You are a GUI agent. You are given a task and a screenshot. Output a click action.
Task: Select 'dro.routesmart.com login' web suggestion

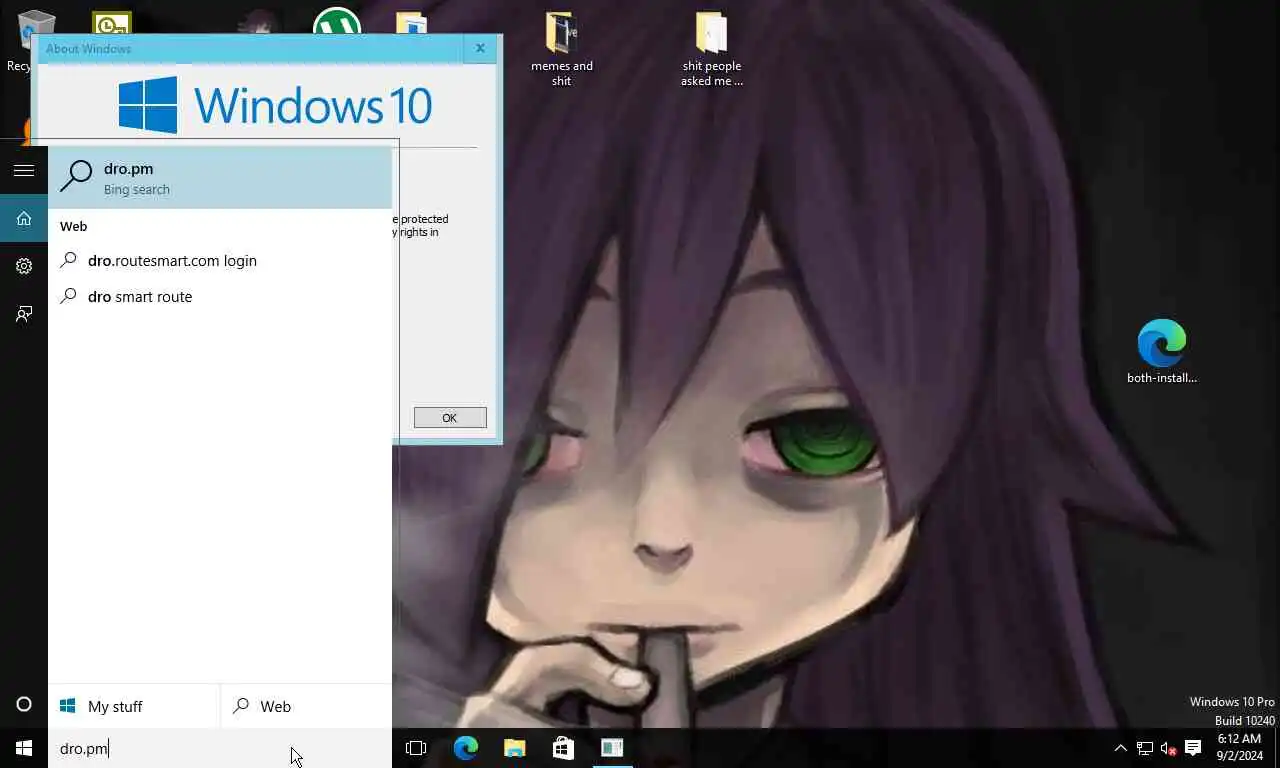coord(220,260)
